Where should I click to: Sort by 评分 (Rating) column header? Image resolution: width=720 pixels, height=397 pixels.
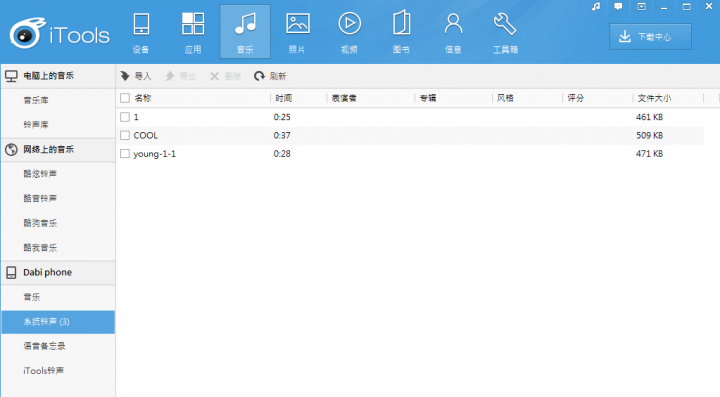point(575,98)
